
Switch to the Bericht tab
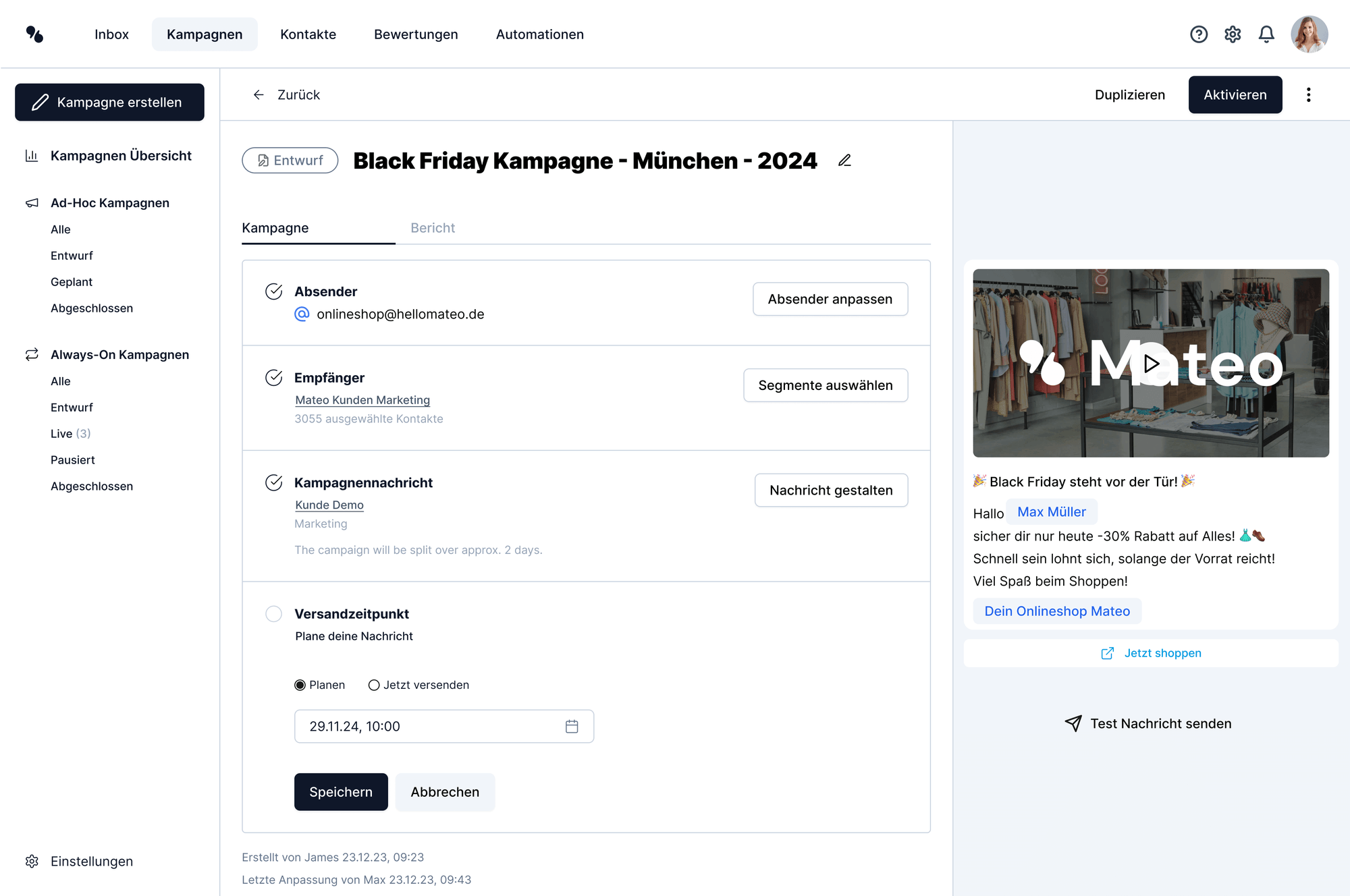[433, 228]
